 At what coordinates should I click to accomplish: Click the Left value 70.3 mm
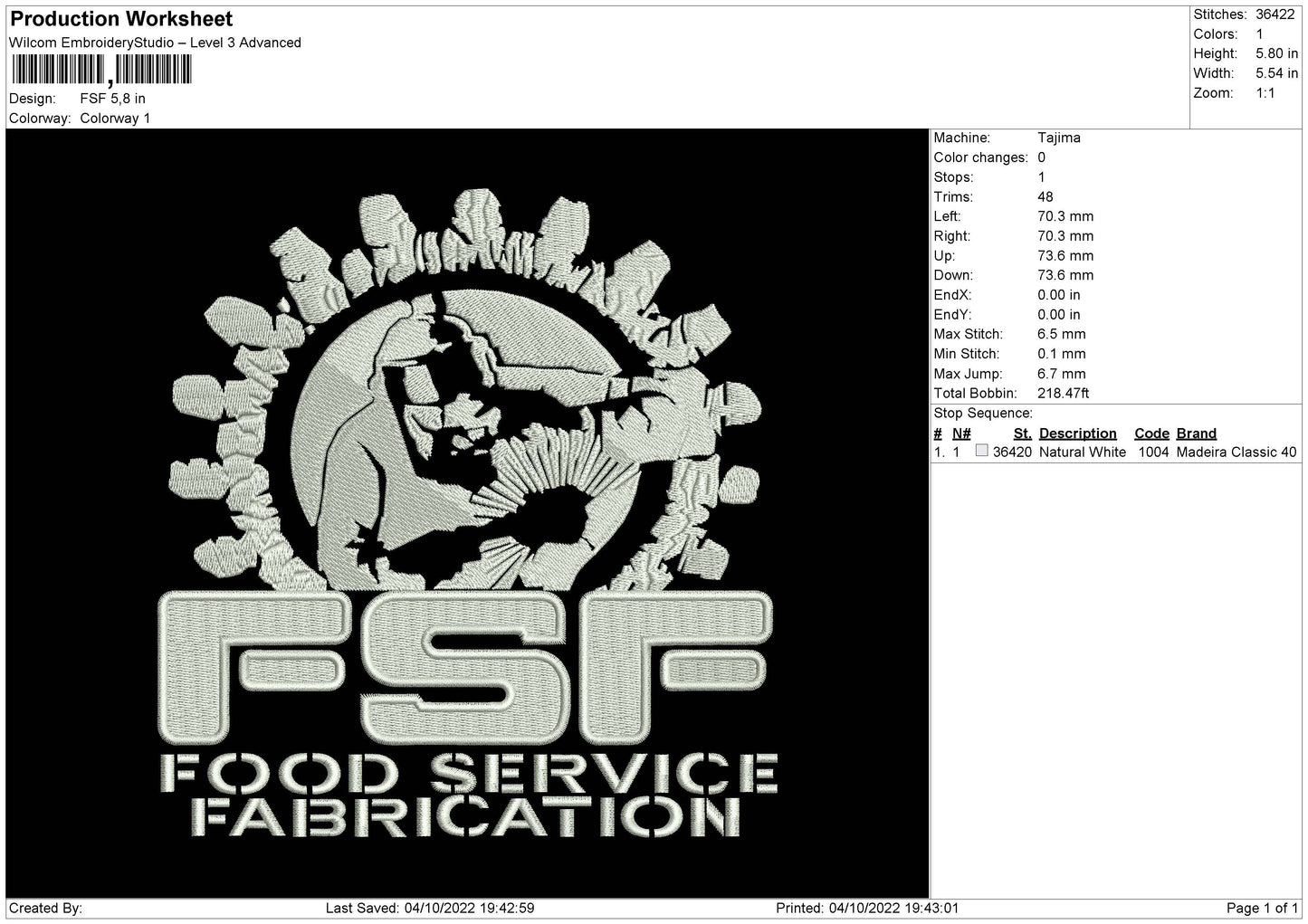click(x=1065, y=217)
